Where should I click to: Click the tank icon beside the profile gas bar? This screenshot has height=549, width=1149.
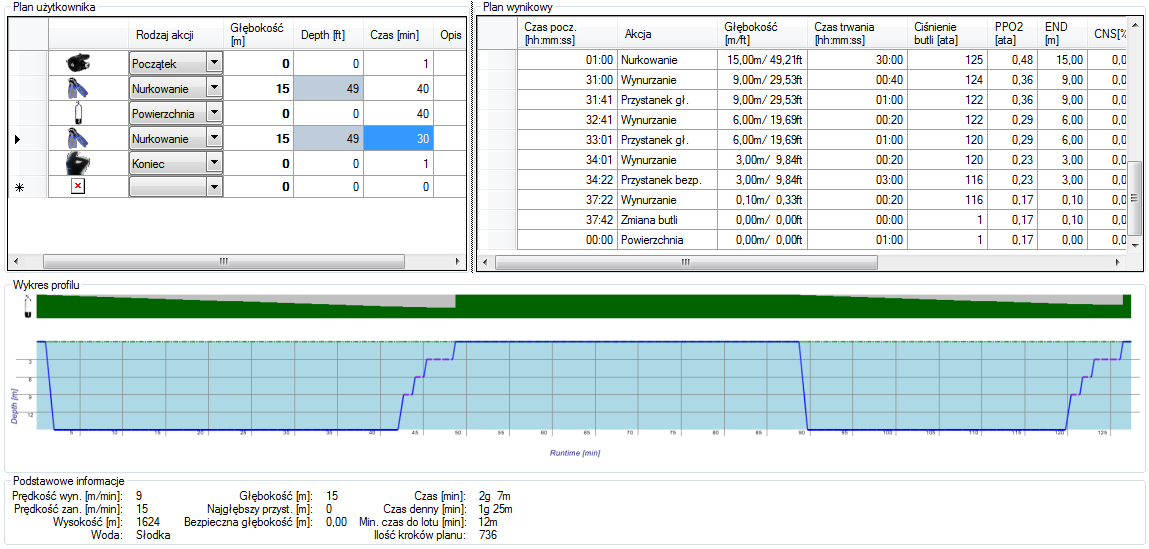[x=27, y=306]
